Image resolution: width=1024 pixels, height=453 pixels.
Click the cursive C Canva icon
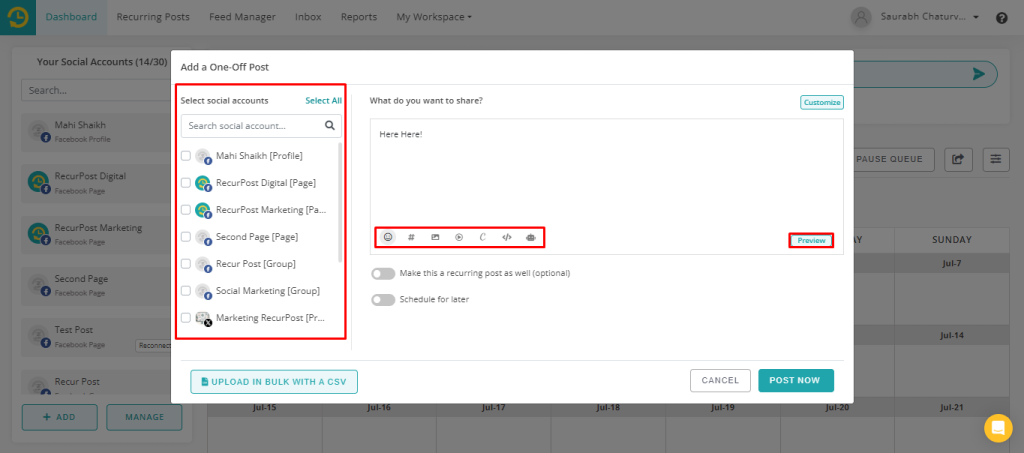click(483, 238)
